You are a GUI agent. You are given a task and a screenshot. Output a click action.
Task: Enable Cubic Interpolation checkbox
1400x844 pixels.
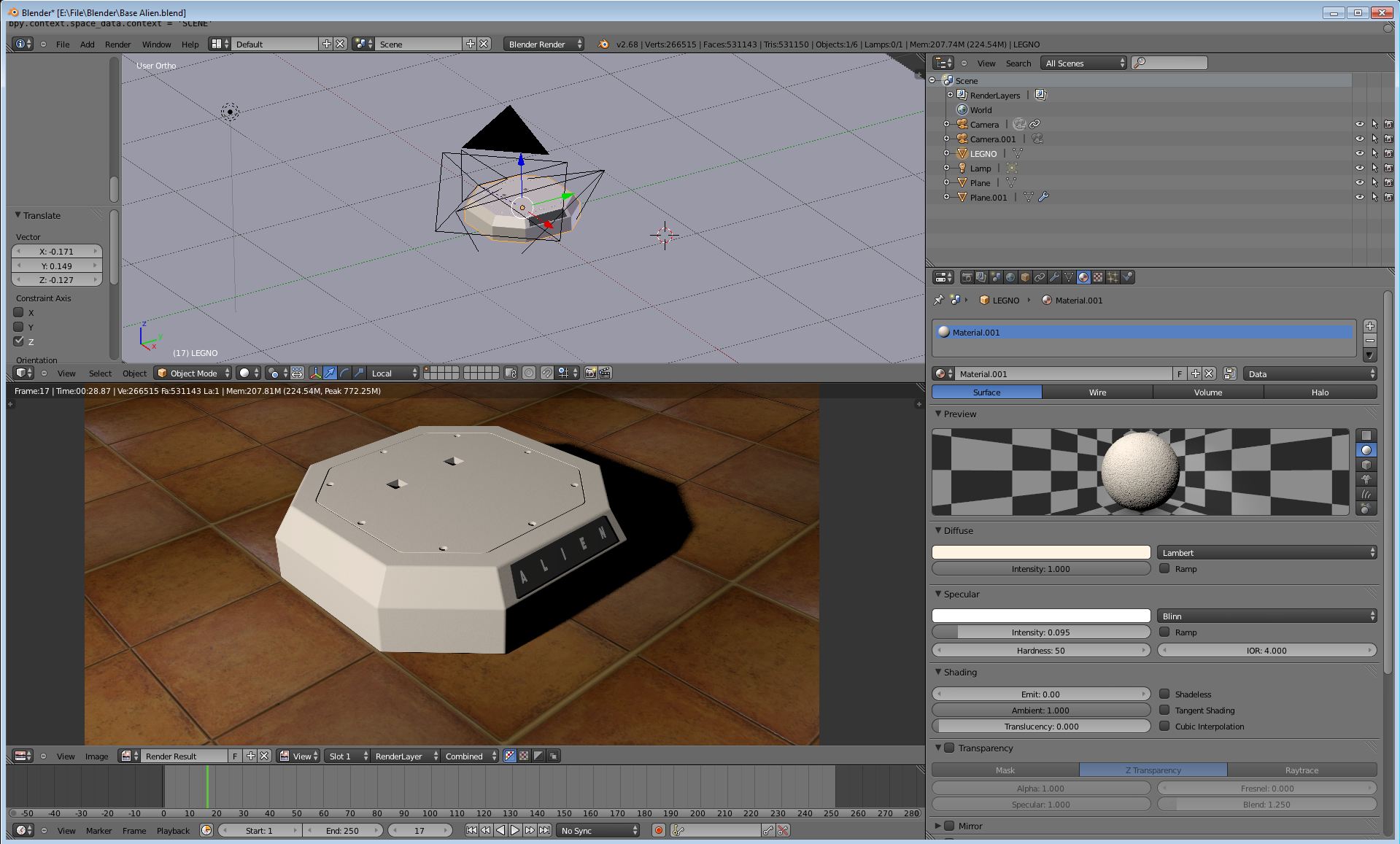pyautogui.click(x=1164, y=726)
